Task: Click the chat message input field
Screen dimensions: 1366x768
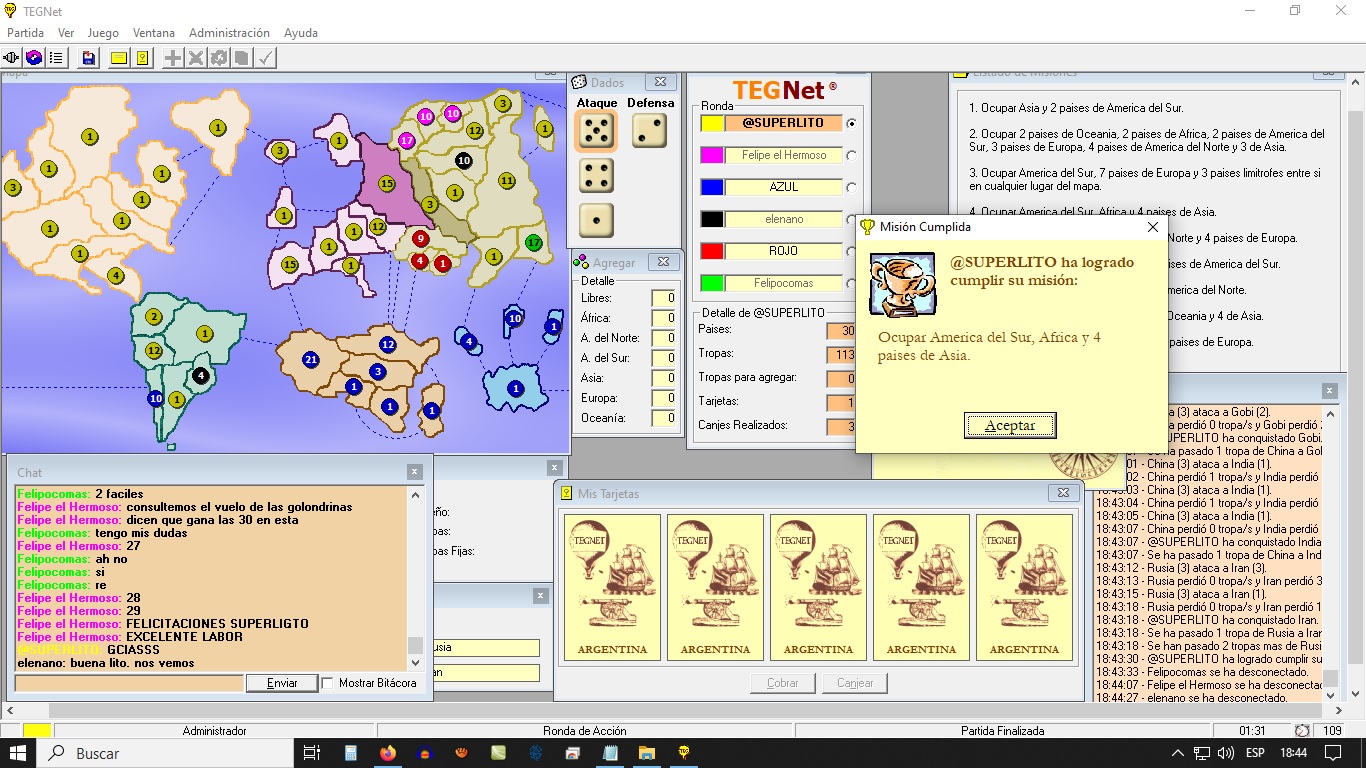Action: [129, 684]
